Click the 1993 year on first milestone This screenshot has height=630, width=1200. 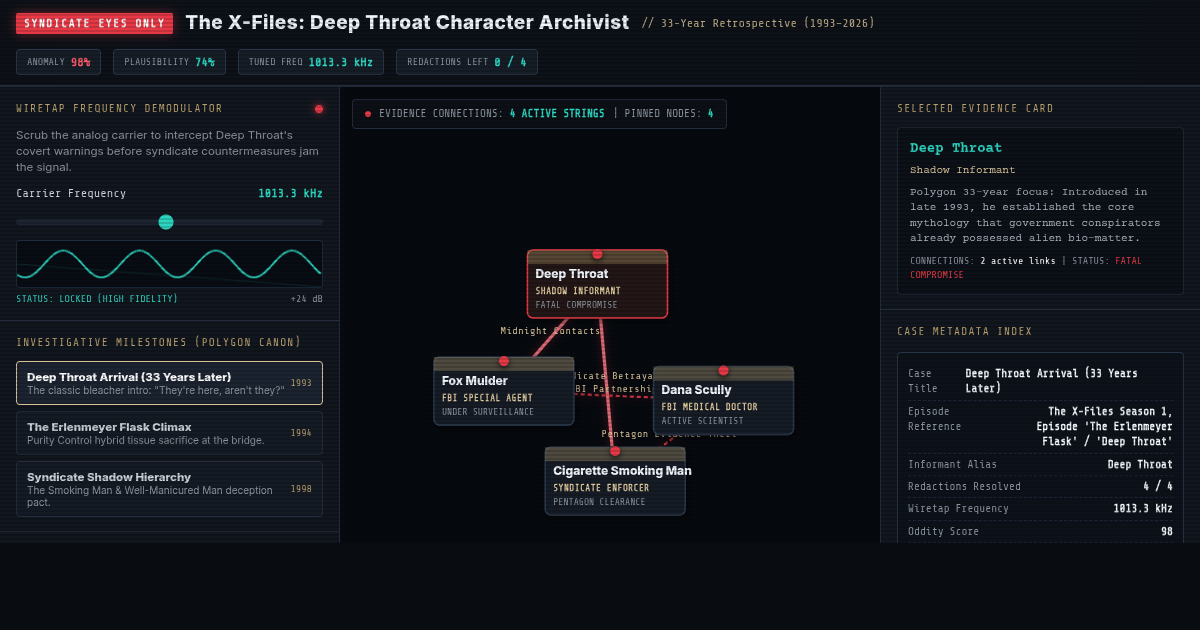[301, 383]
